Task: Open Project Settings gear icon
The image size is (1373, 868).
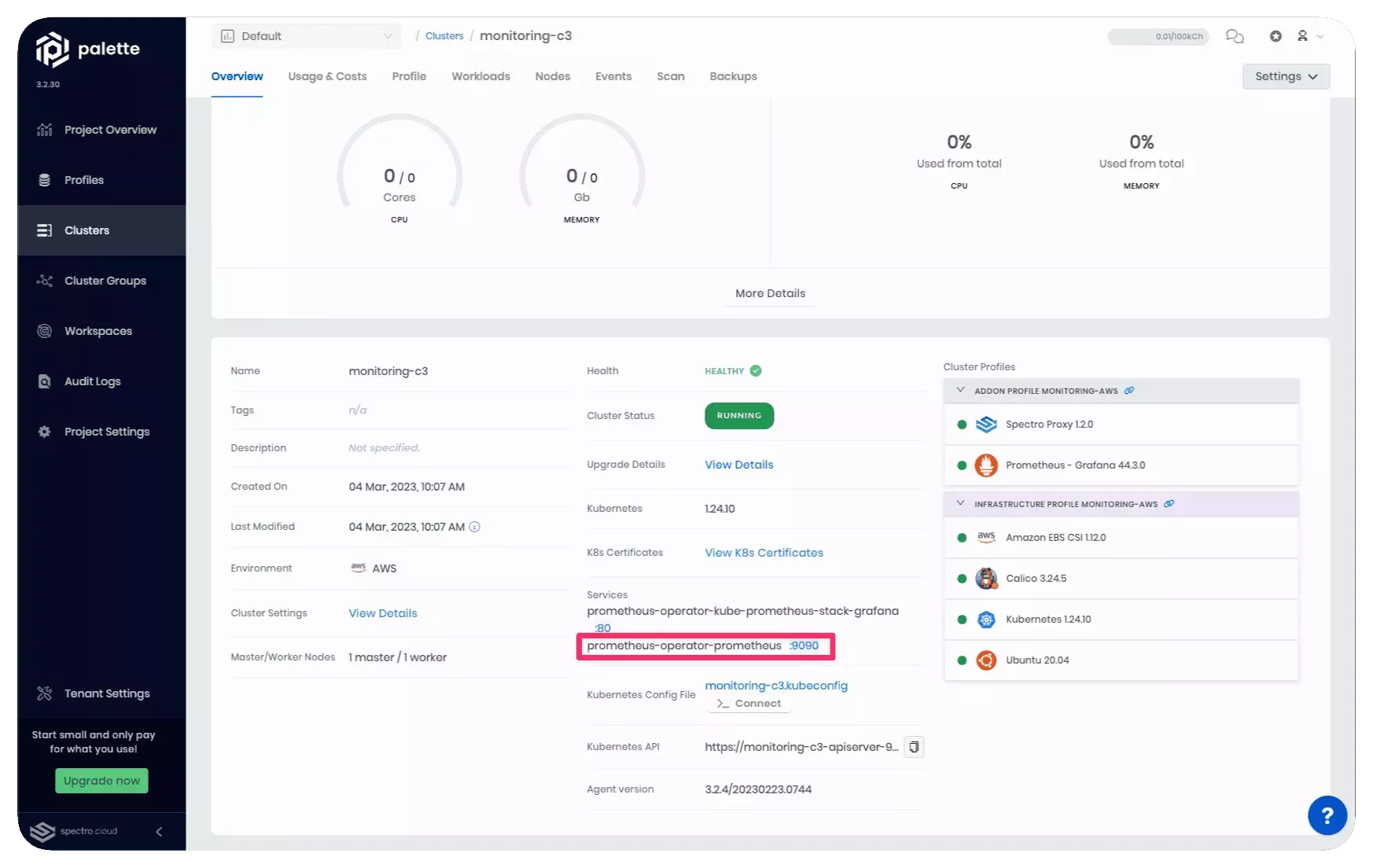Action: (45, 431)
